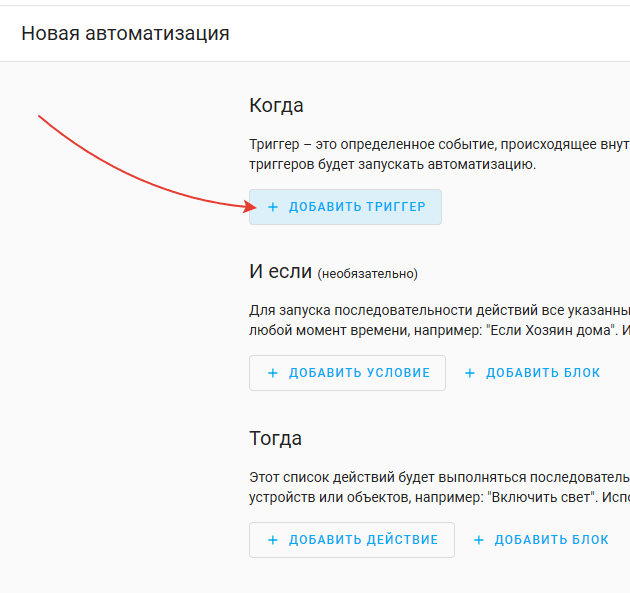The image size is (630, 593).
Task: Click the Добавить действие button
Action: click(351, 540)
